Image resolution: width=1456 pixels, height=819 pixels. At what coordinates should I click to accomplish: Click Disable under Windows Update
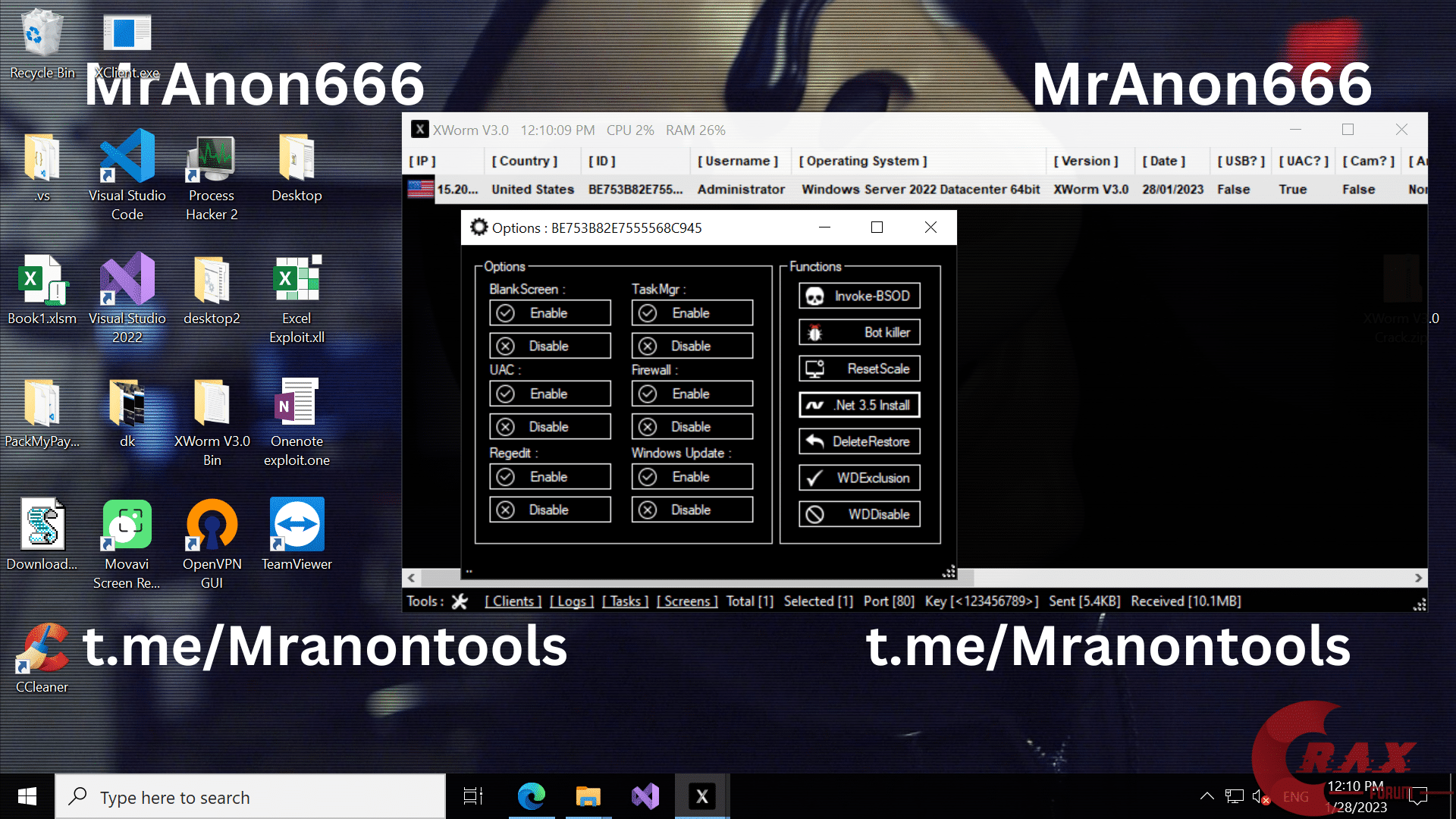pos(692,510)
